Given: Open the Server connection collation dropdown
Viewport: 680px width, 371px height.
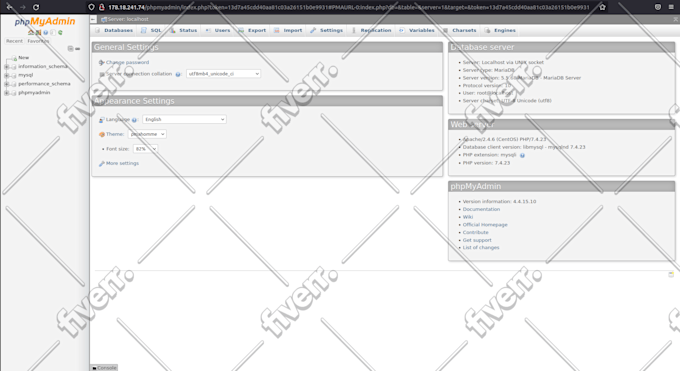Looking at the screenshot, I should [x=223, y=74].
